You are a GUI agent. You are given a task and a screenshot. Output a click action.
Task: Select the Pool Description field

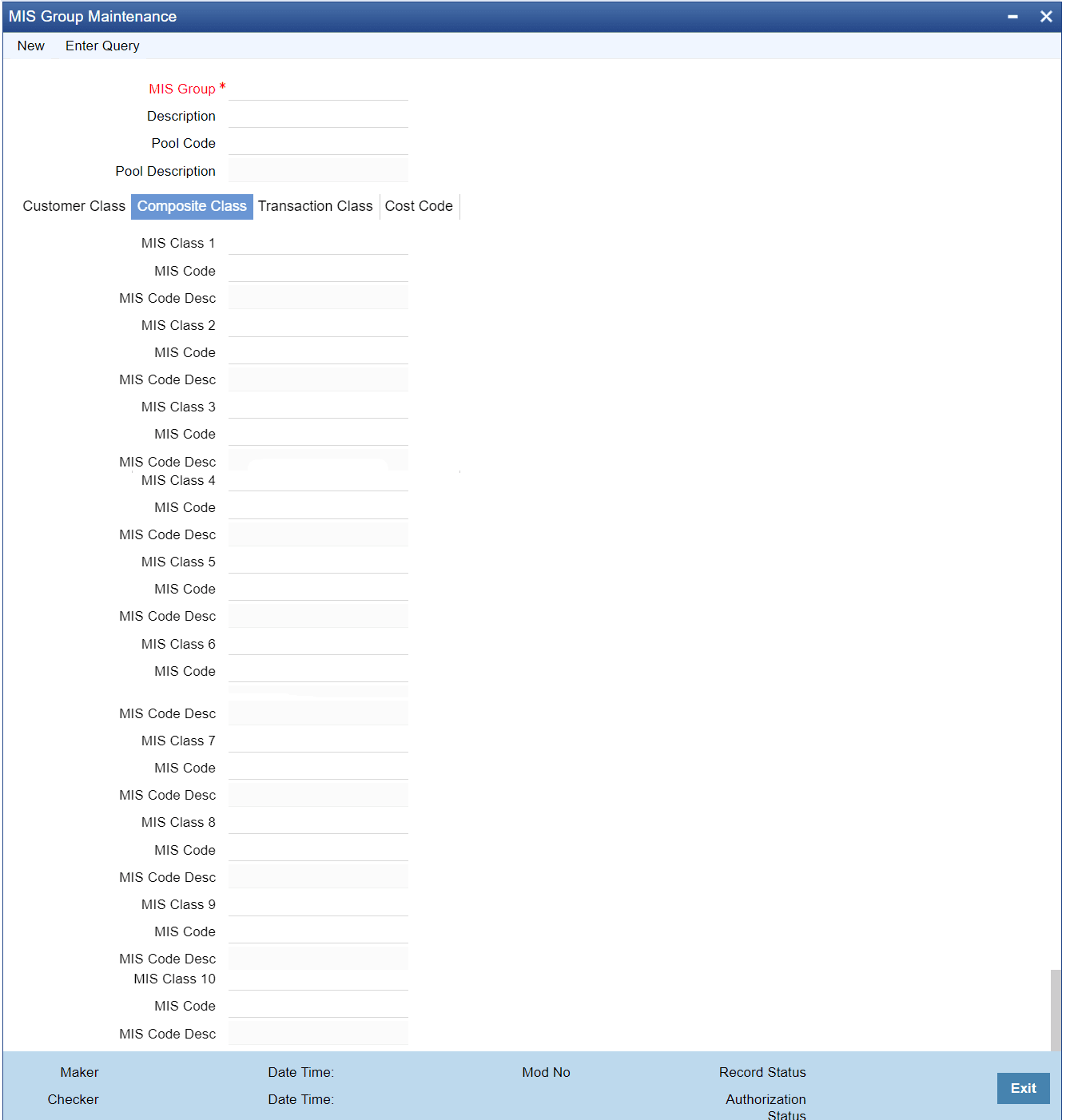pos(318,170)
